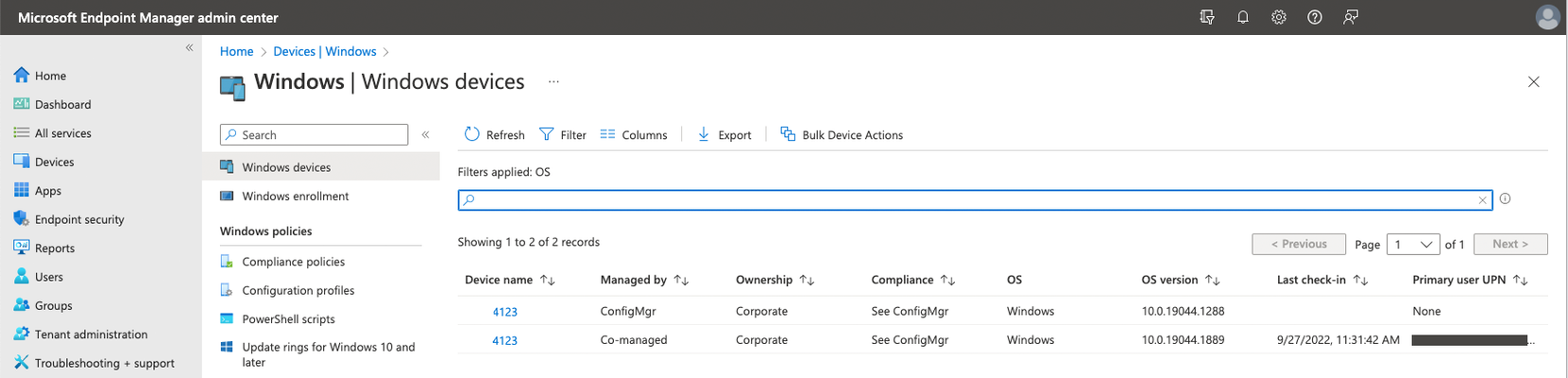Open the settings gear icon
This screenshot has height=378, width=1568.
pyautogui.click(x=1279, y=17)
